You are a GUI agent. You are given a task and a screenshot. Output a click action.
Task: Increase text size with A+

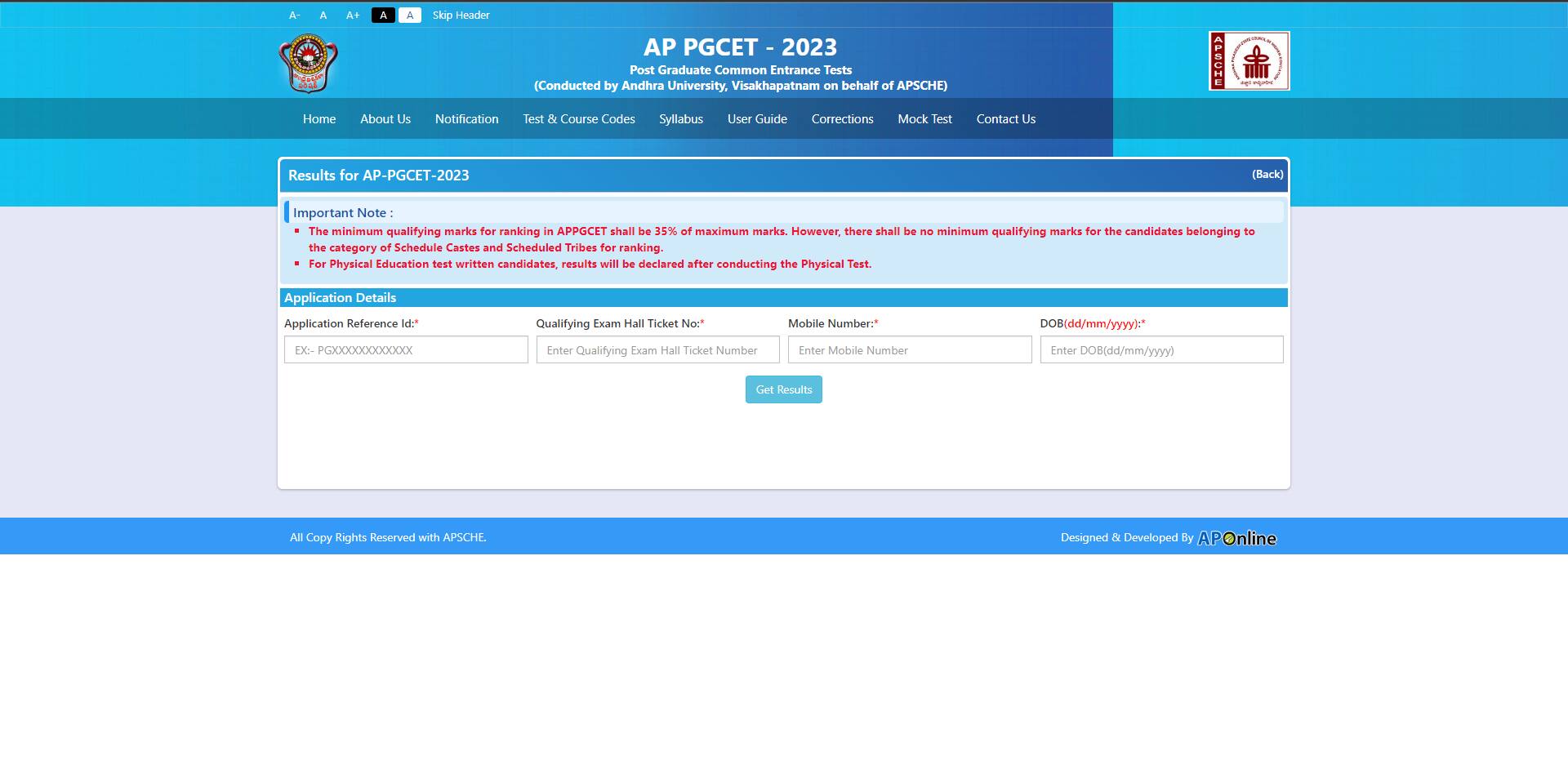[x=352, y=15]
